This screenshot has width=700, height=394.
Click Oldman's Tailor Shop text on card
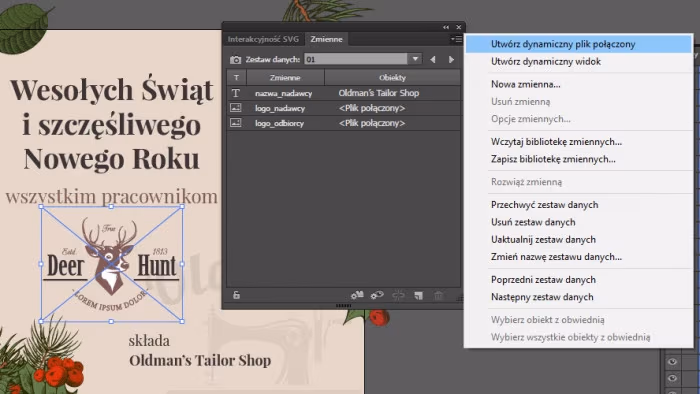[200, 361]
